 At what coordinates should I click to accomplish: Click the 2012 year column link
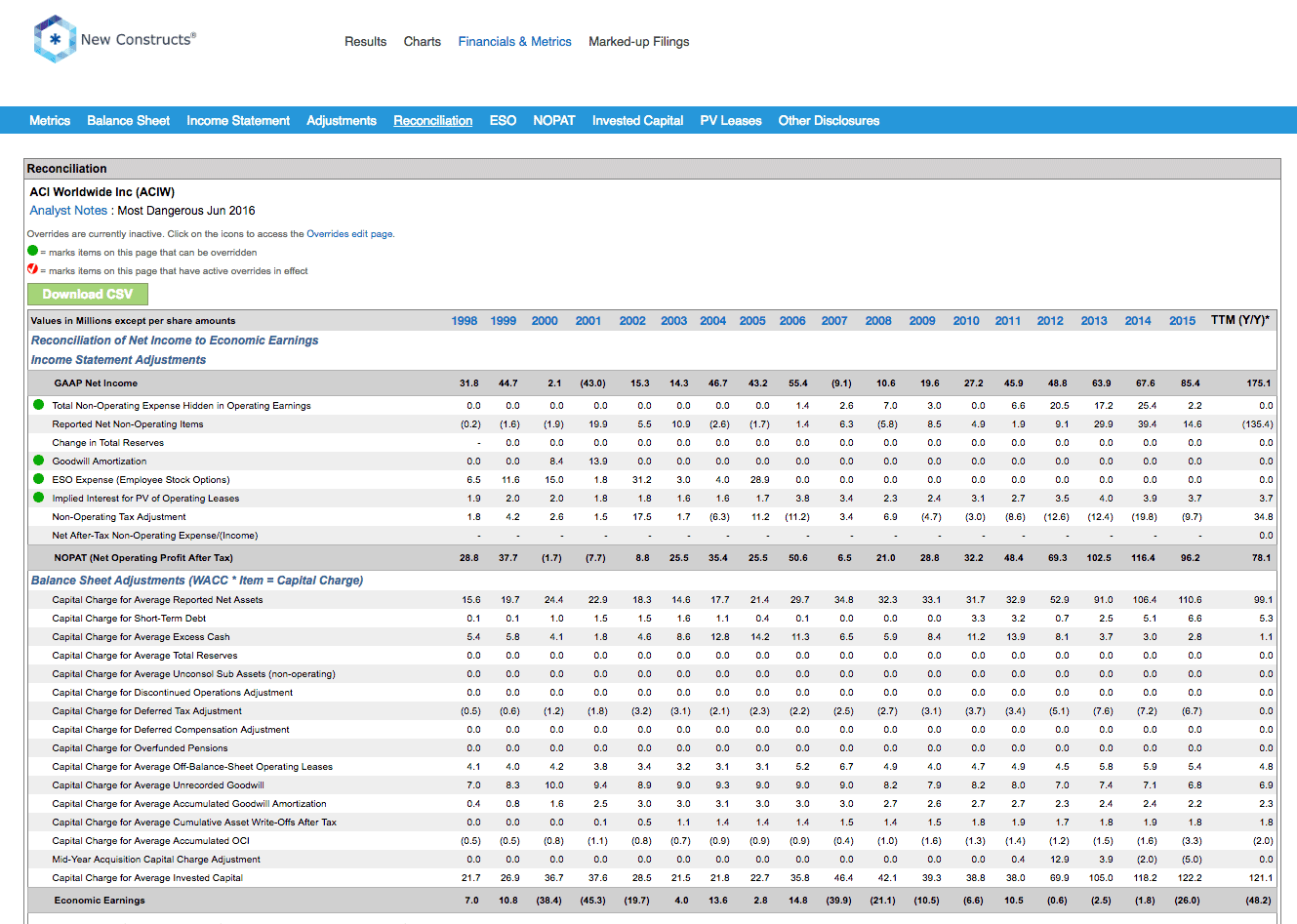click(1050, 321)
